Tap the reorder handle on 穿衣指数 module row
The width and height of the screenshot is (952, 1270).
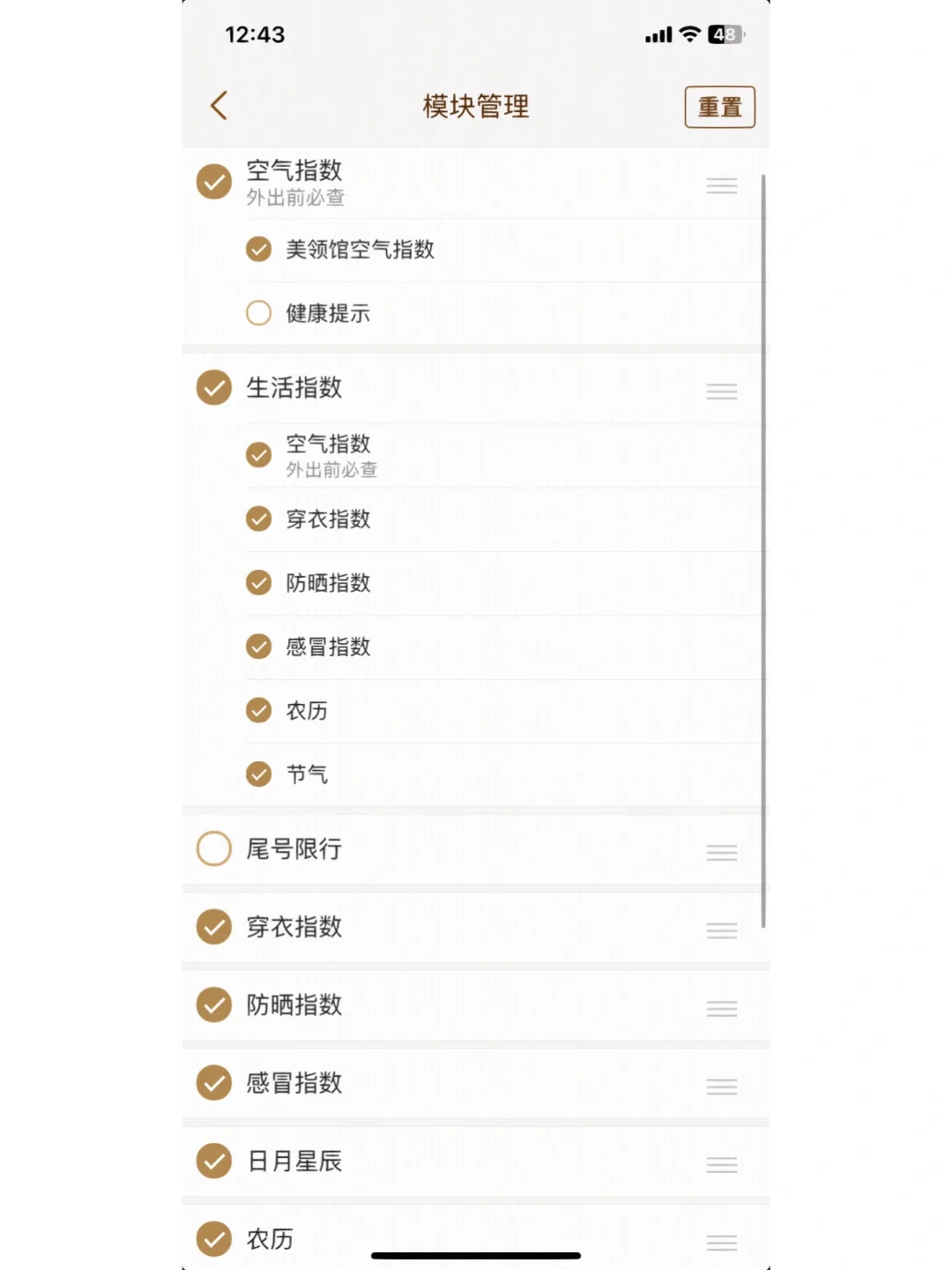[721, 930]
